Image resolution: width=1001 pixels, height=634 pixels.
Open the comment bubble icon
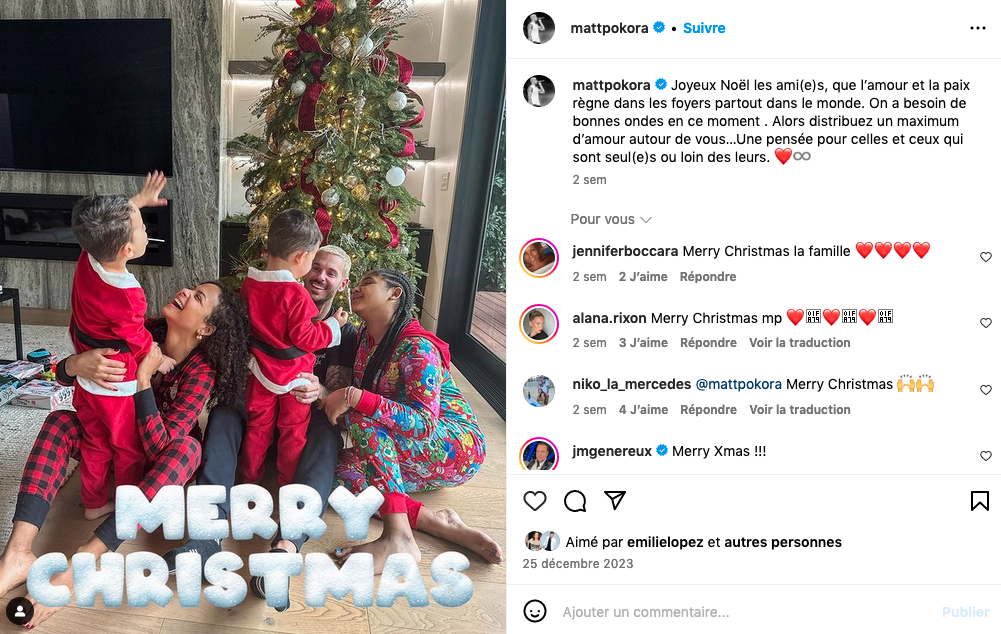(575, 501)
